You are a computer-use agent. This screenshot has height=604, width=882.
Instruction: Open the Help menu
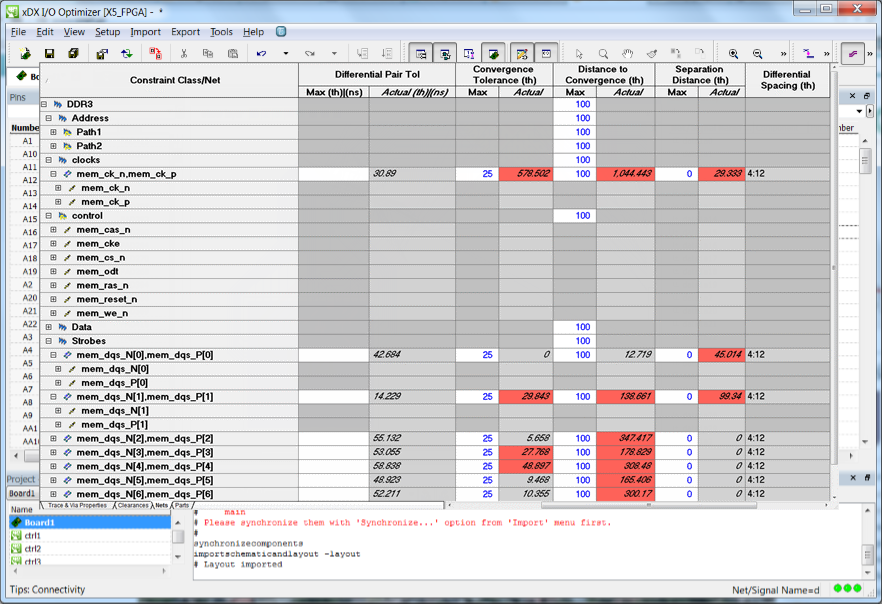(254, 32)
